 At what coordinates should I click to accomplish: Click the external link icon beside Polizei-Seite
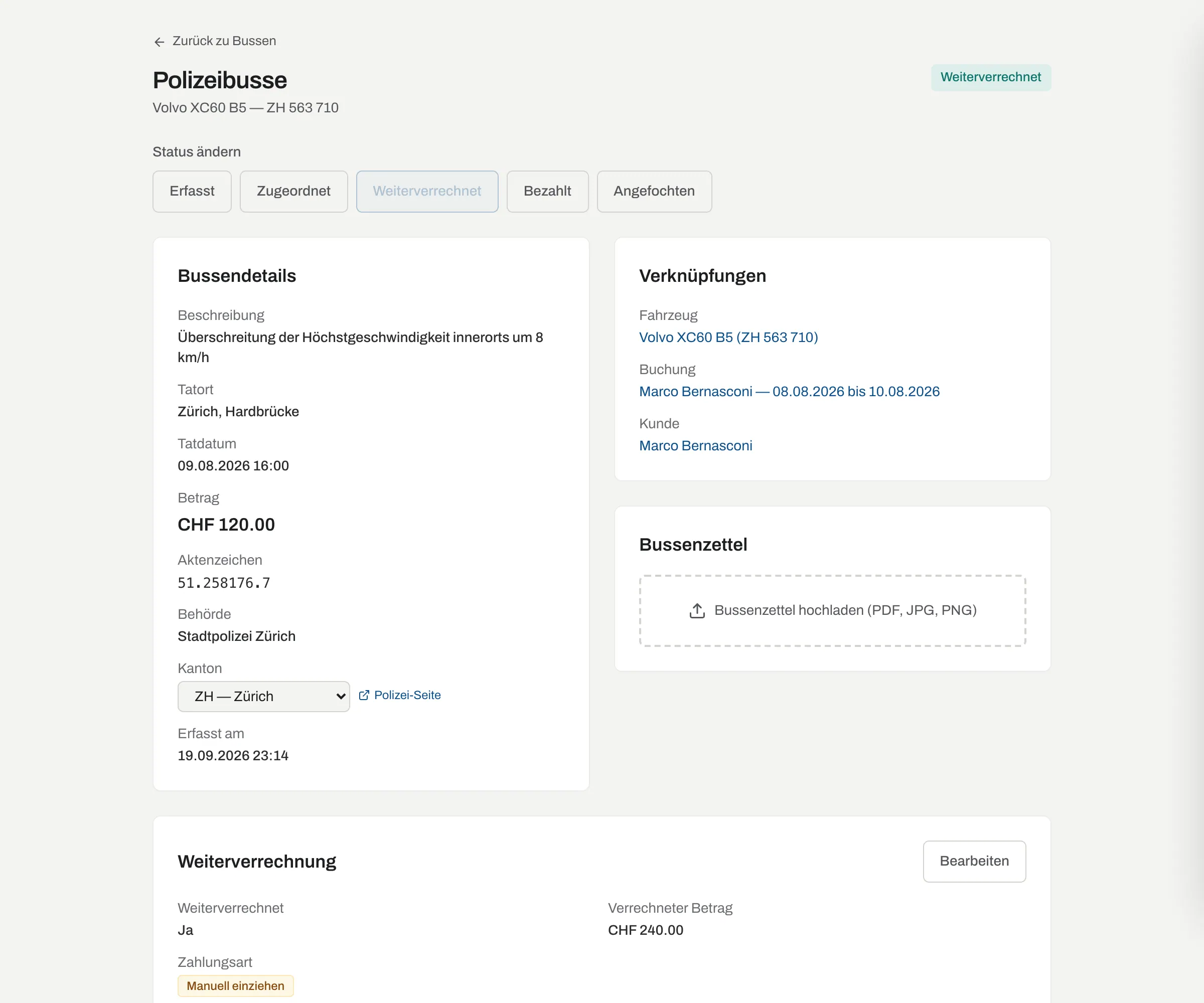[x=364, y=695]
